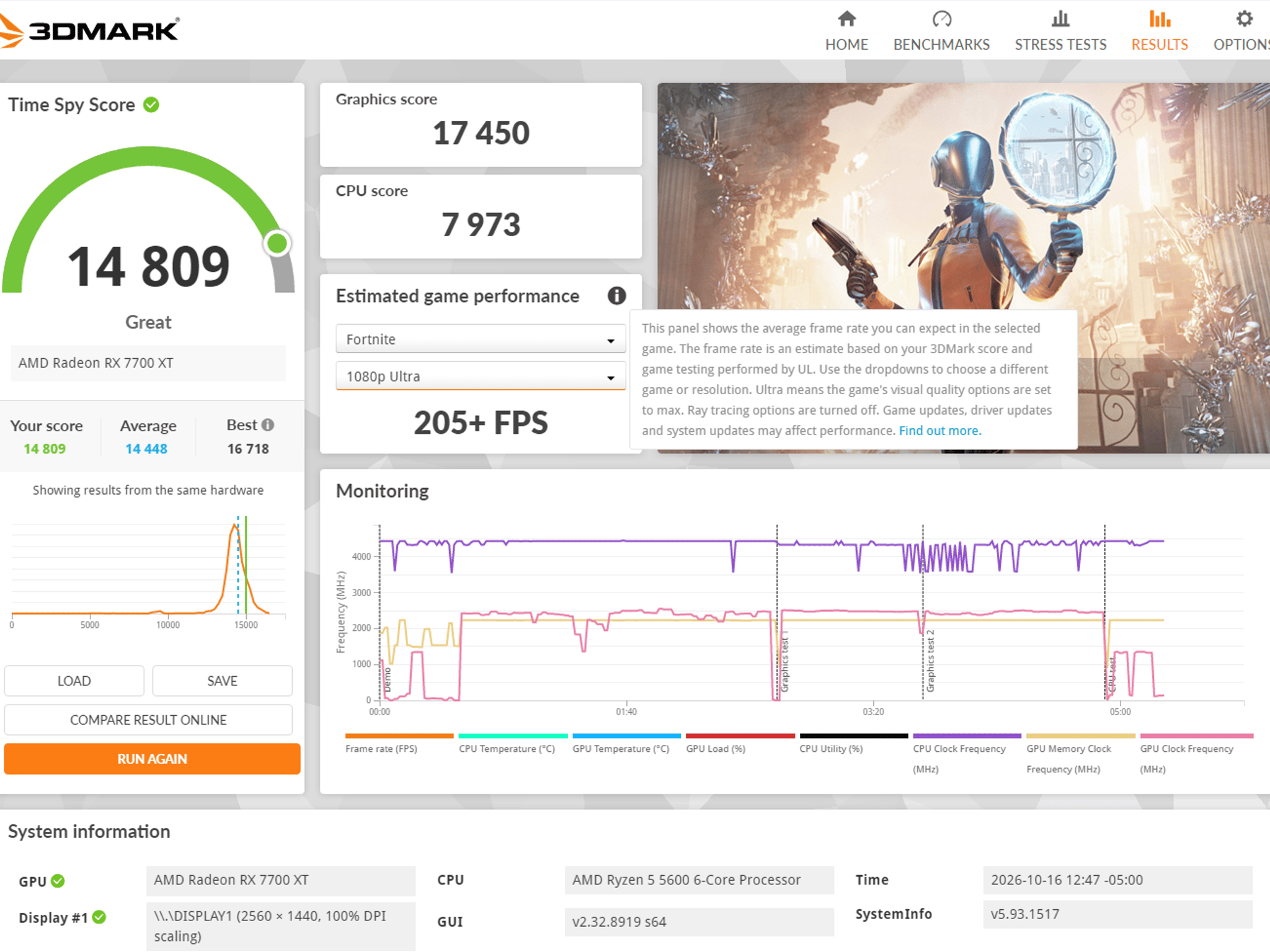Click the green check beside Time Spy Score
This screenshot has height=952, width=1270.
pyautogui.click(x=151, y=105)
